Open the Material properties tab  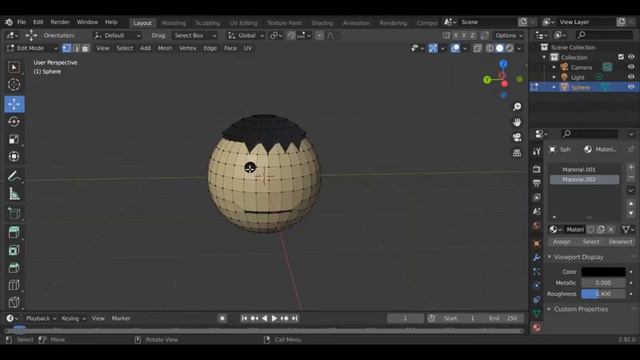coord(537,327)
